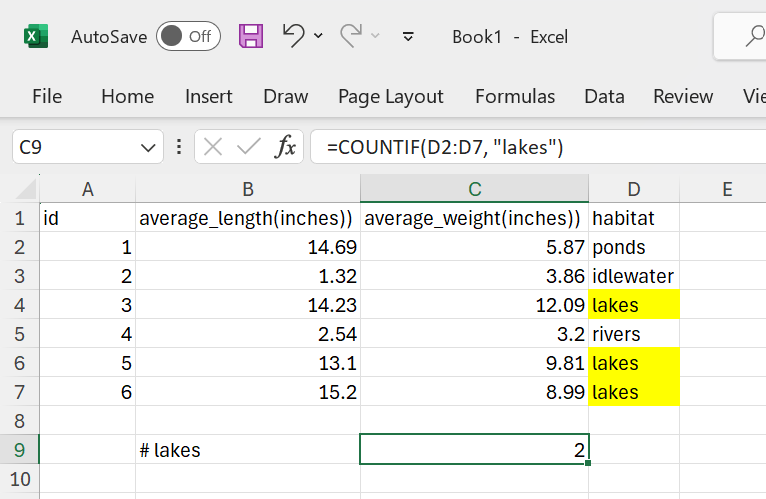Switch to the Page Layout tab
The height and width of the screenshot is (499, 766).
pyautogui.click(x=390, y=97)
